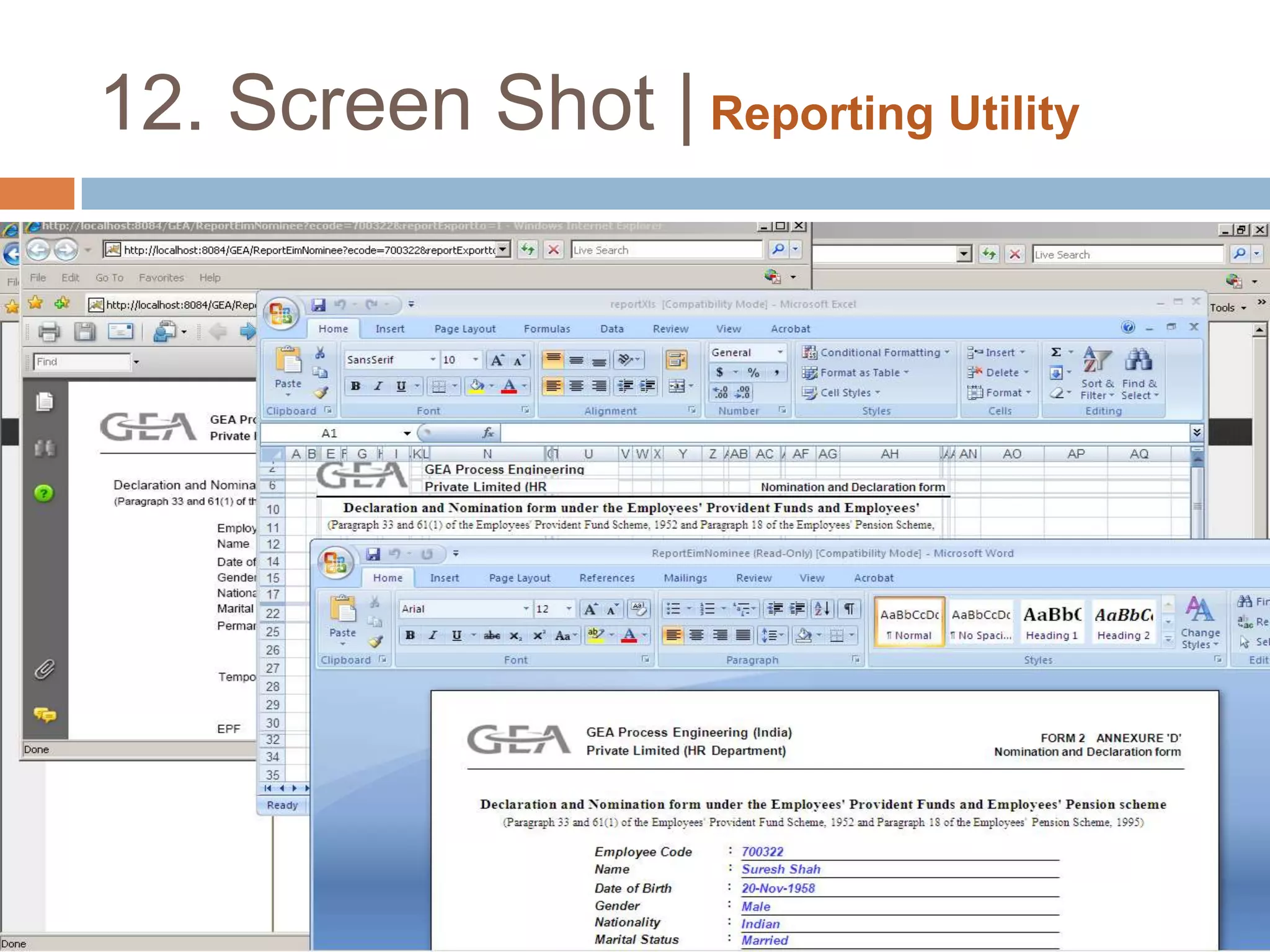
Task: Click Word Numbering list icon
Action: point(708,609)
